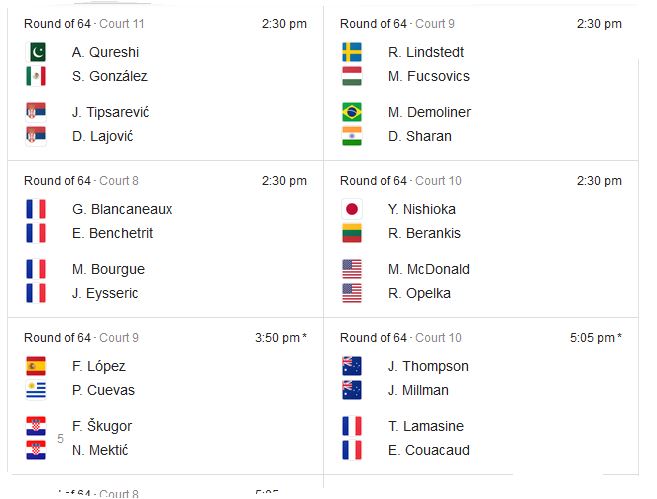Viewport: 657px width, 499px height.
Task: Click Hungary flag beside M. Fucsovics
Action: [x=352, y=76]
